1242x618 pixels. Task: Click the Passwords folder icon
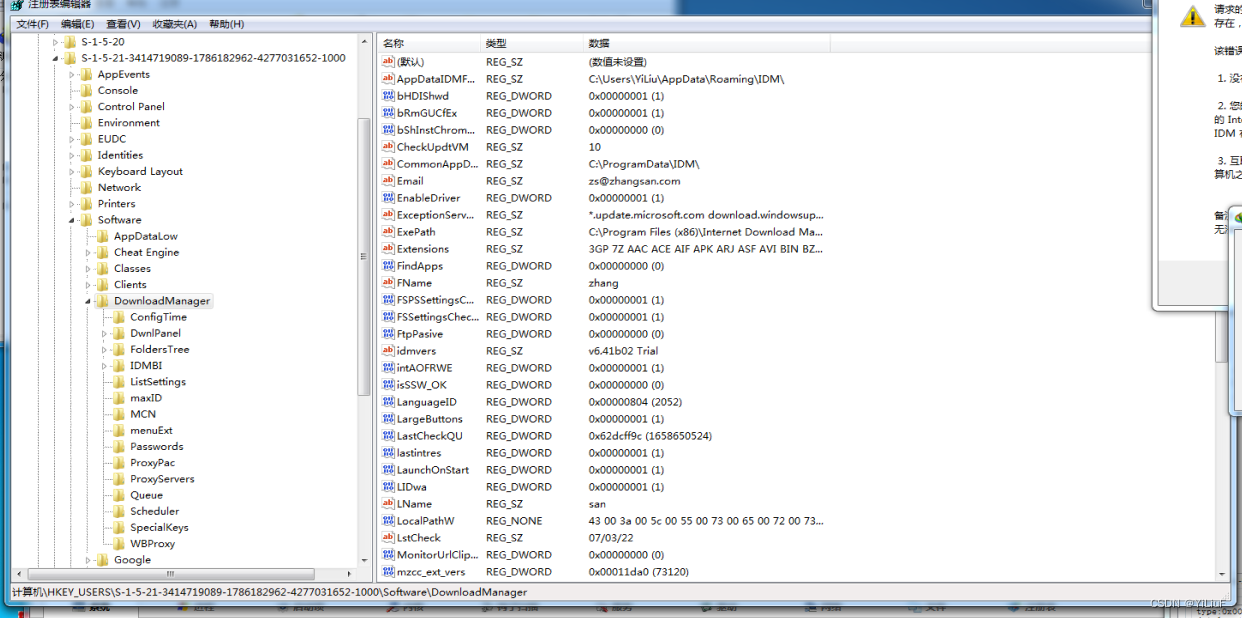tap(119, 446)
